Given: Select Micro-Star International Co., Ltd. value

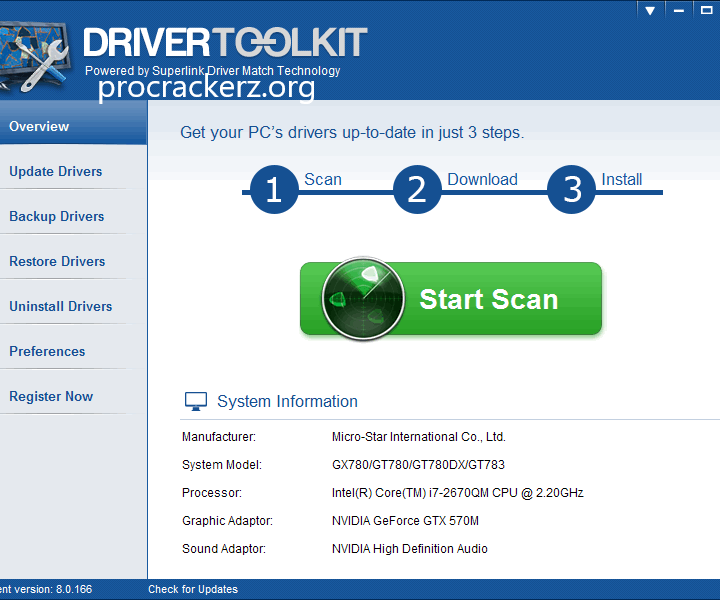Looking at the screenshot, I should tap(418, 437).
